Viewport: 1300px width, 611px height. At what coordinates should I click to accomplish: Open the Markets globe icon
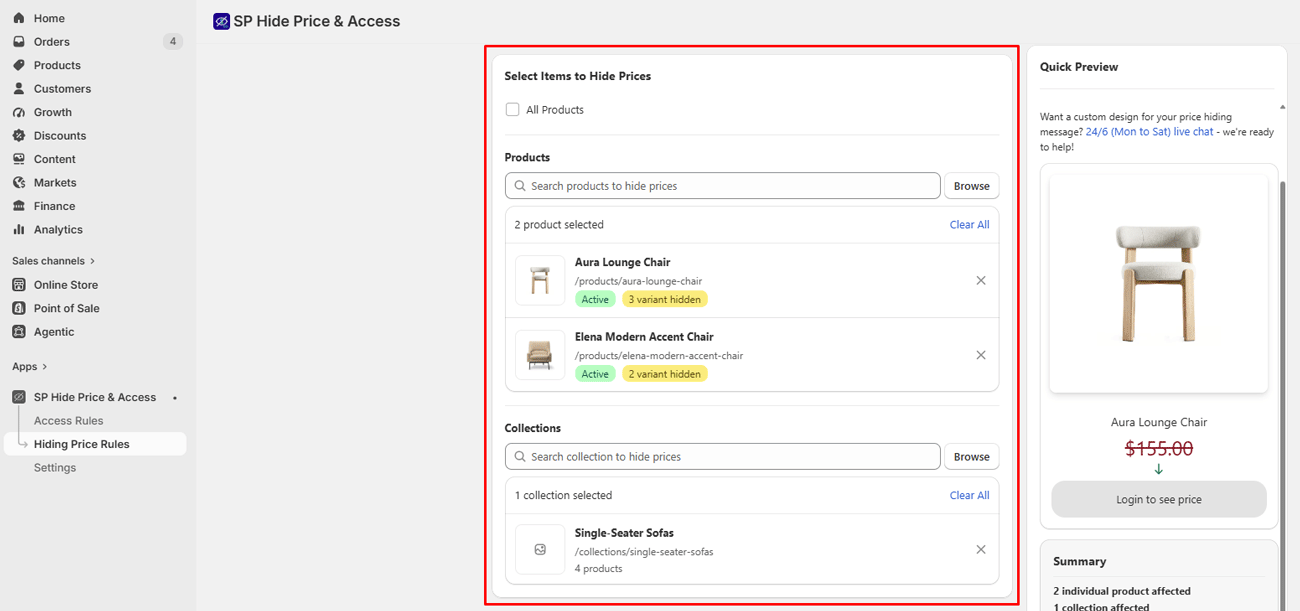[x=19, y=183]
